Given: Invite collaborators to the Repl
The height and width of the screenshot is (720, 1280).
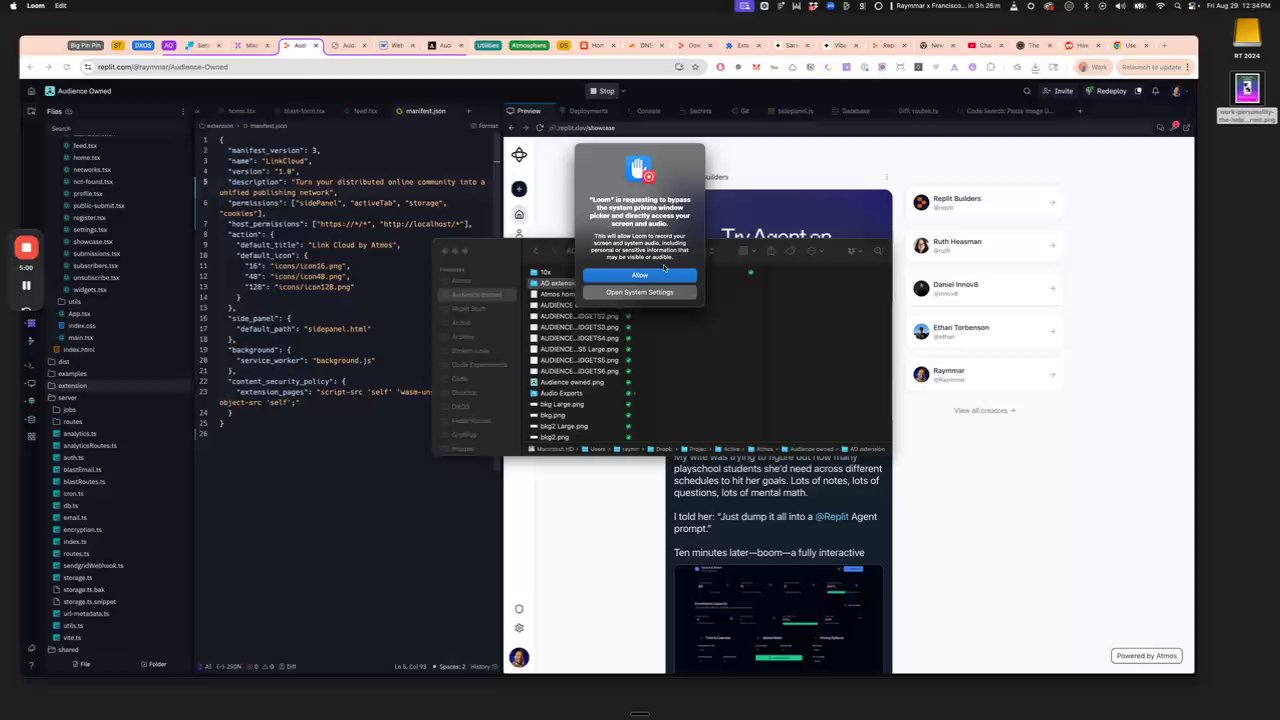Looking at the screenshot, I should point(1058,91).
